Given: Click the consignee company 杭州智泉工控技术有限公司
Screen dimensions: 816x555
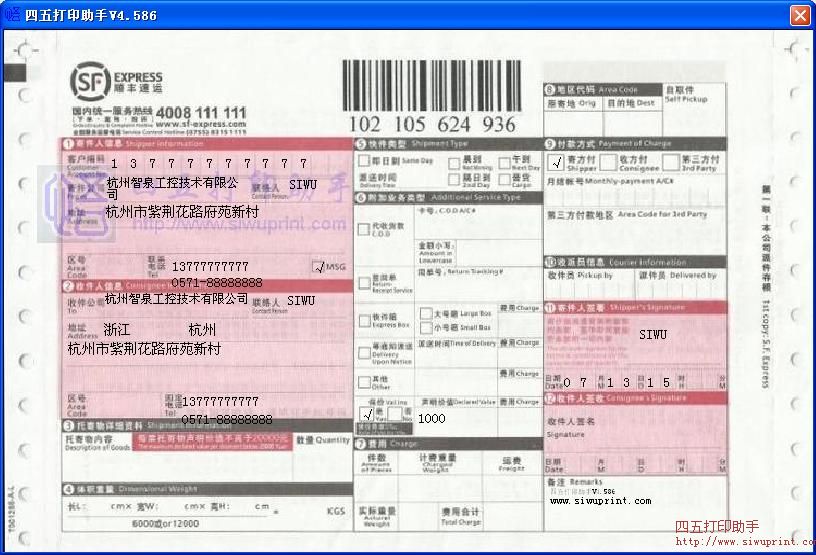Looking at the screenshot, I should click(176, 299).
